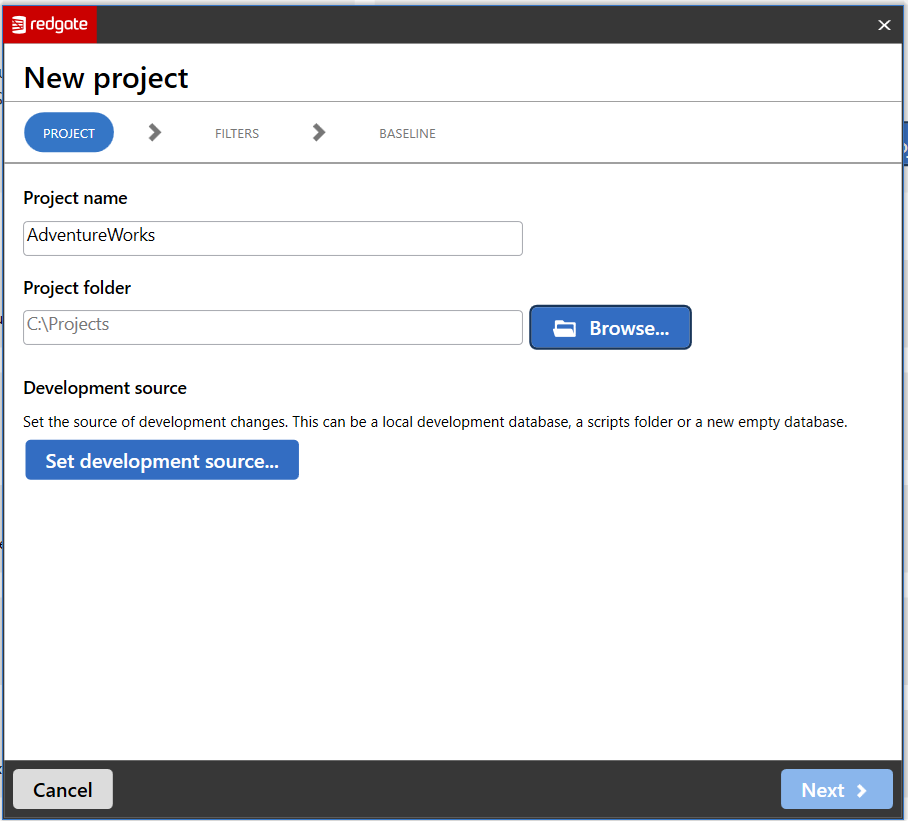The height and width of the screenshot is (821, 908).
Task: Select the PROJECT step tab
Action: coord(69,133)
